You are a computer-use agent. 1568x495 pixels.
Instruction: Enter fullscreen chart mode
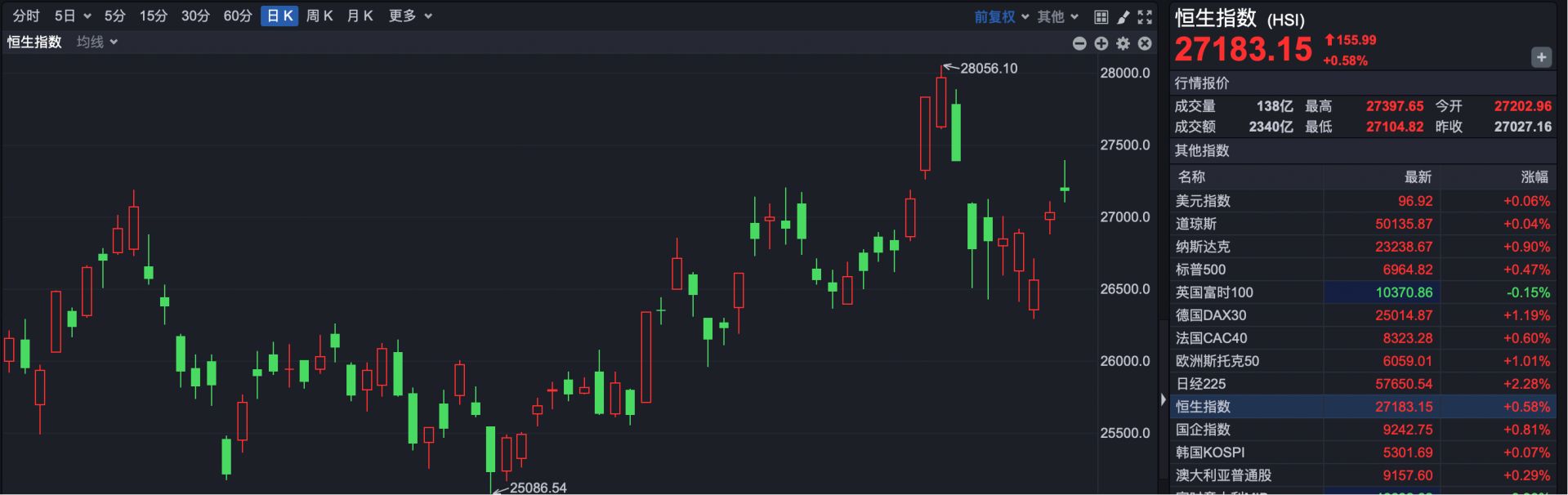pos(1146,17)
